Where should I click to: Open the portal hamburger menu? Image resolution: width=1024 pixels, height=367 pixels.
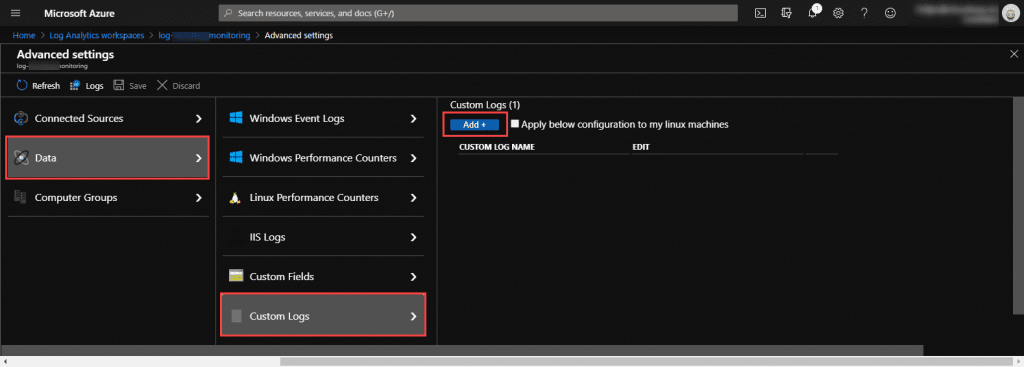pyautogui.click(x=16, y=13)
